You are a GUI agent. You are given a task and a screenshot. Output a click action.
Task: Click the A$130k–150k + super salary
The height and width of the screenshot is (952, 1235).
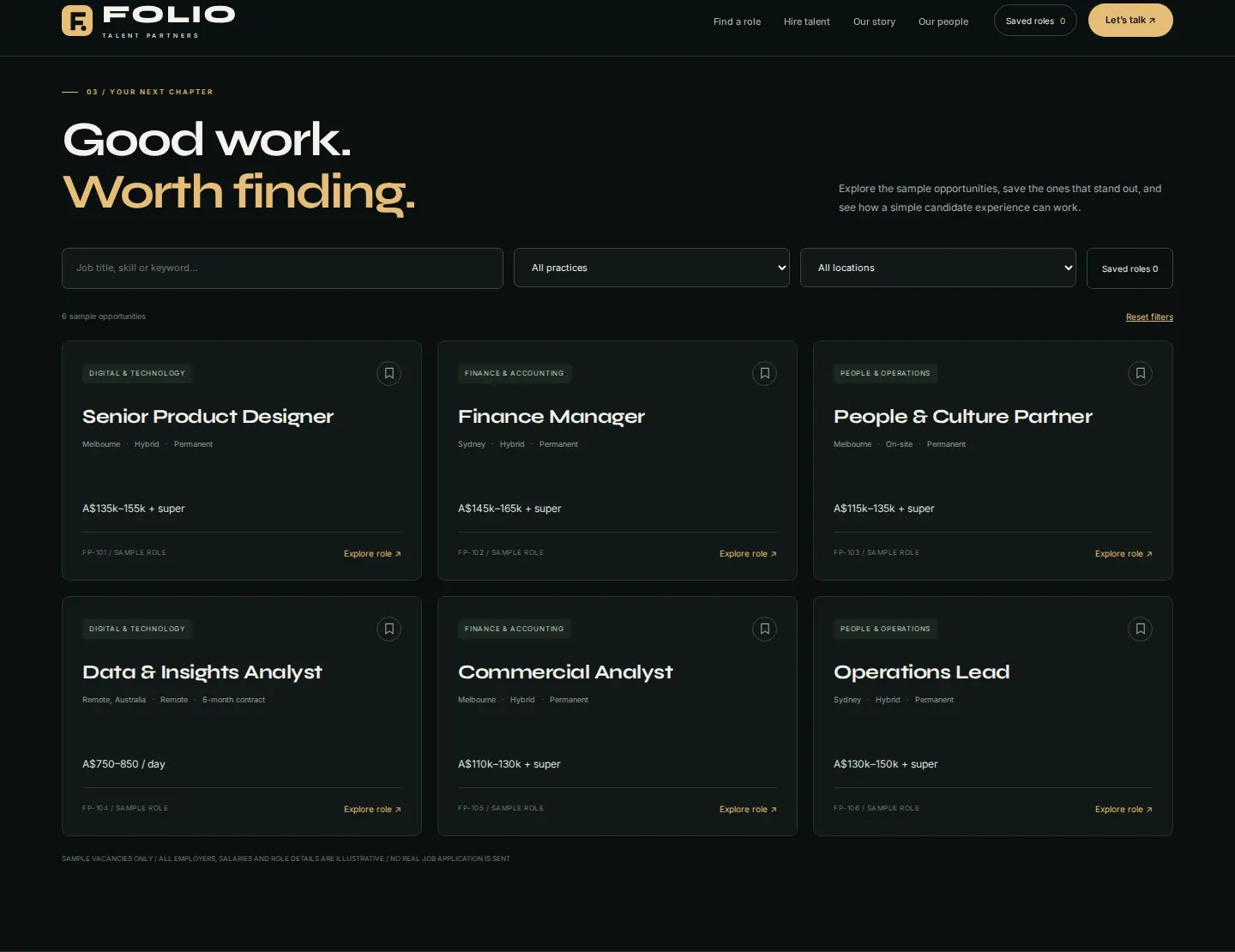click(886, 764)
